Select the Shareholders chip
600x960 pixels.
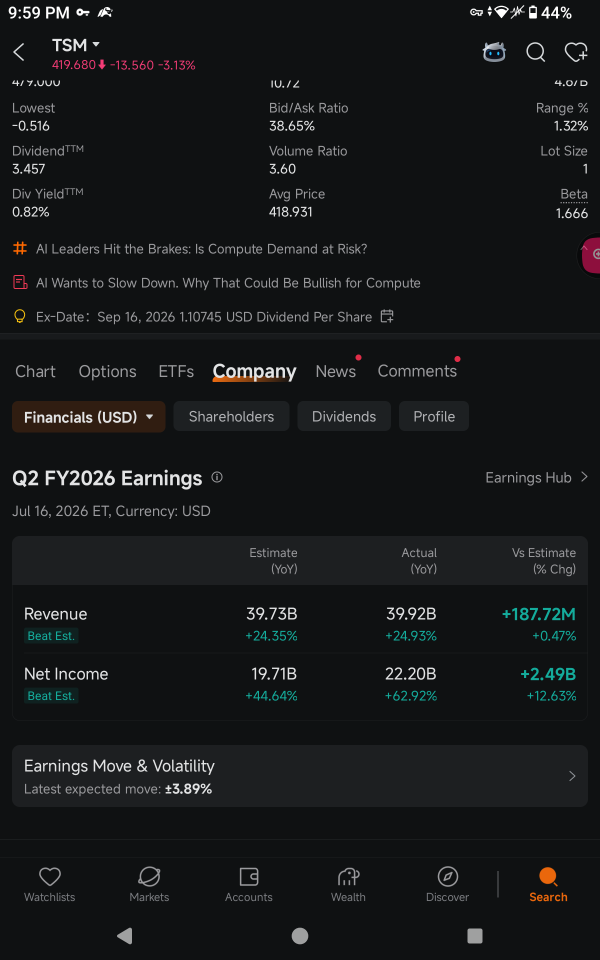(231, 416)
